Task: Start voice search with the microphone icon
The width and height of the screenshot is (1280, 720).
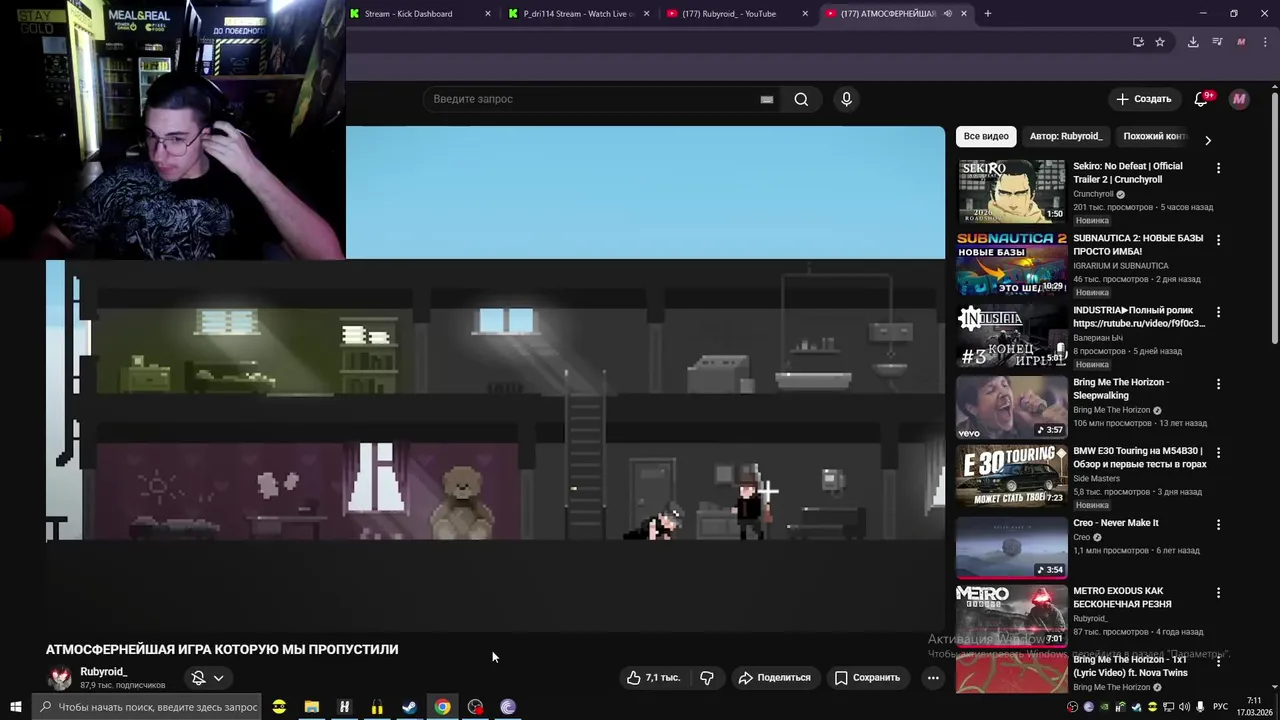Action: tap(846, 99)
